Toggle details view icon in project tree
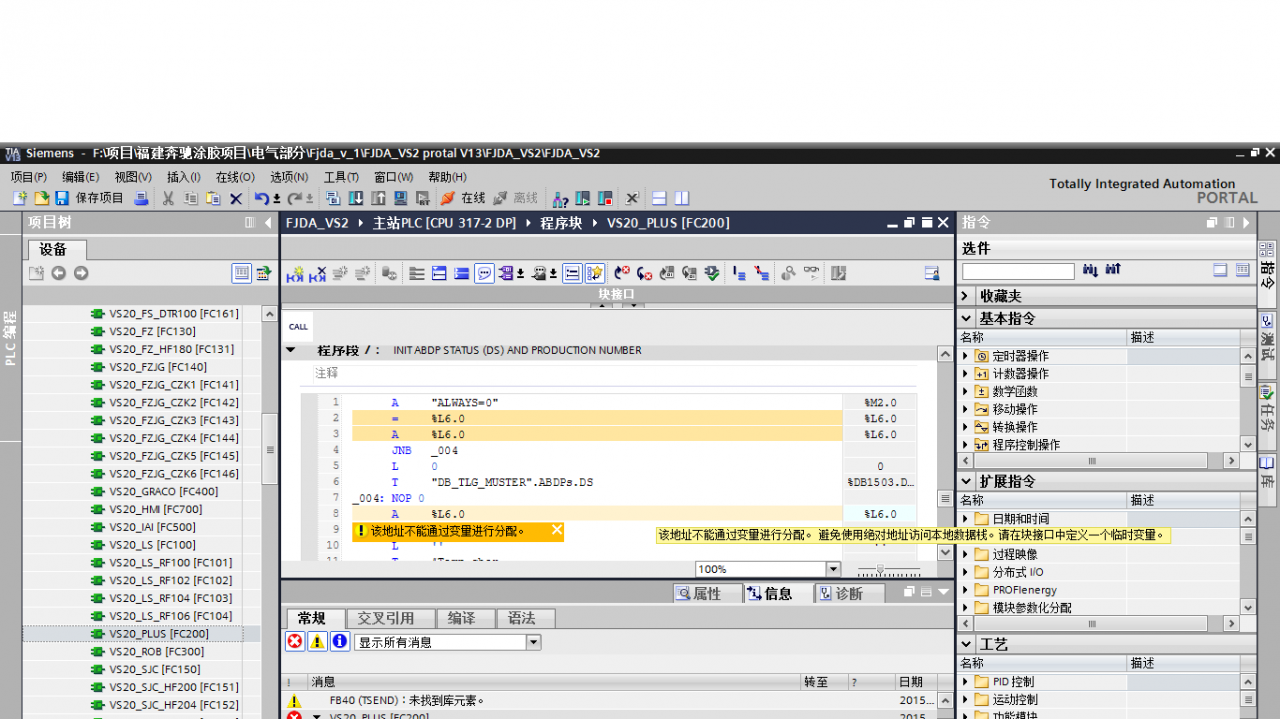Viewport: 1280px width, 719px height. (241, 273)
